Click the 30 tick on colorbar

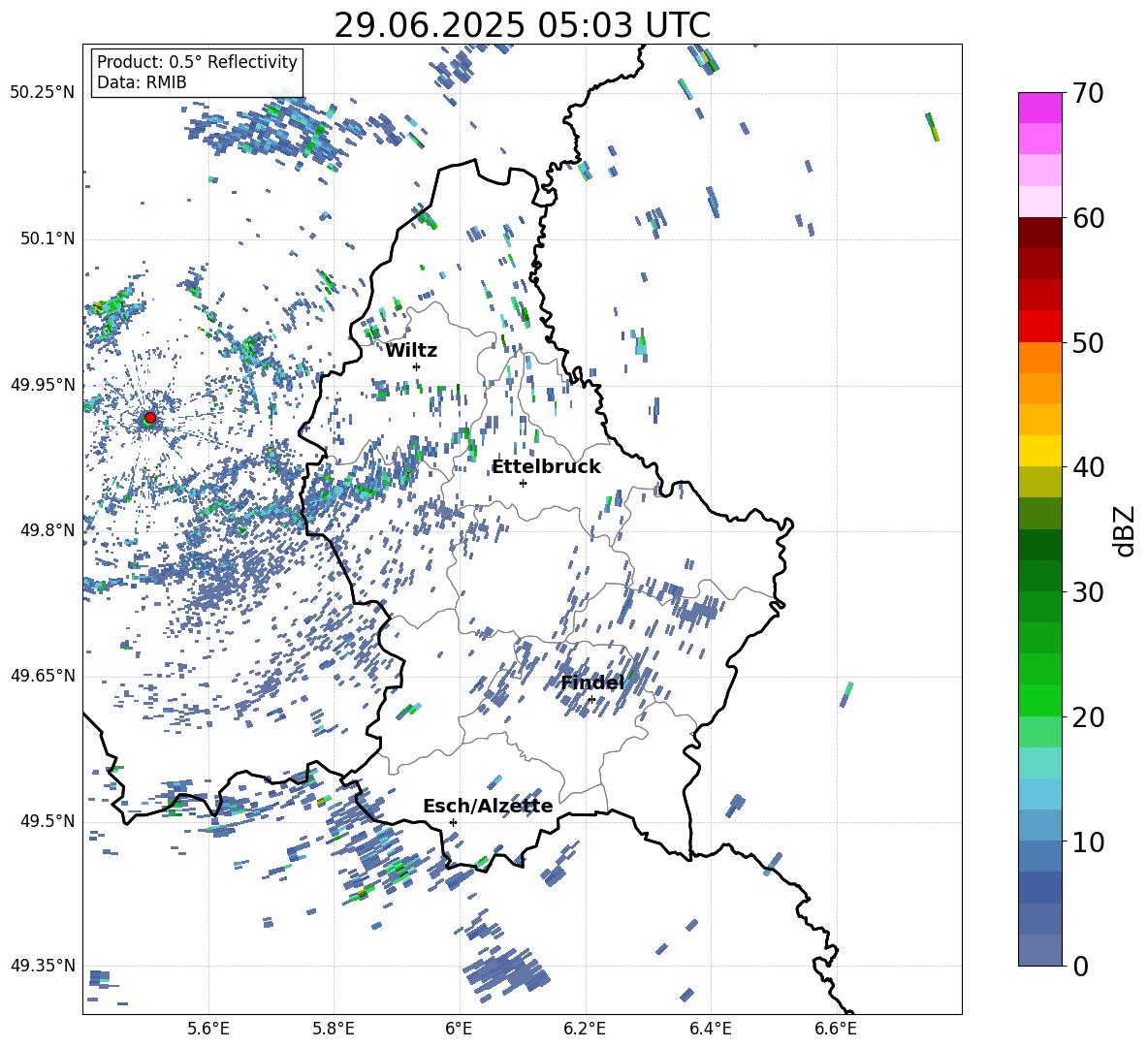1088,592
